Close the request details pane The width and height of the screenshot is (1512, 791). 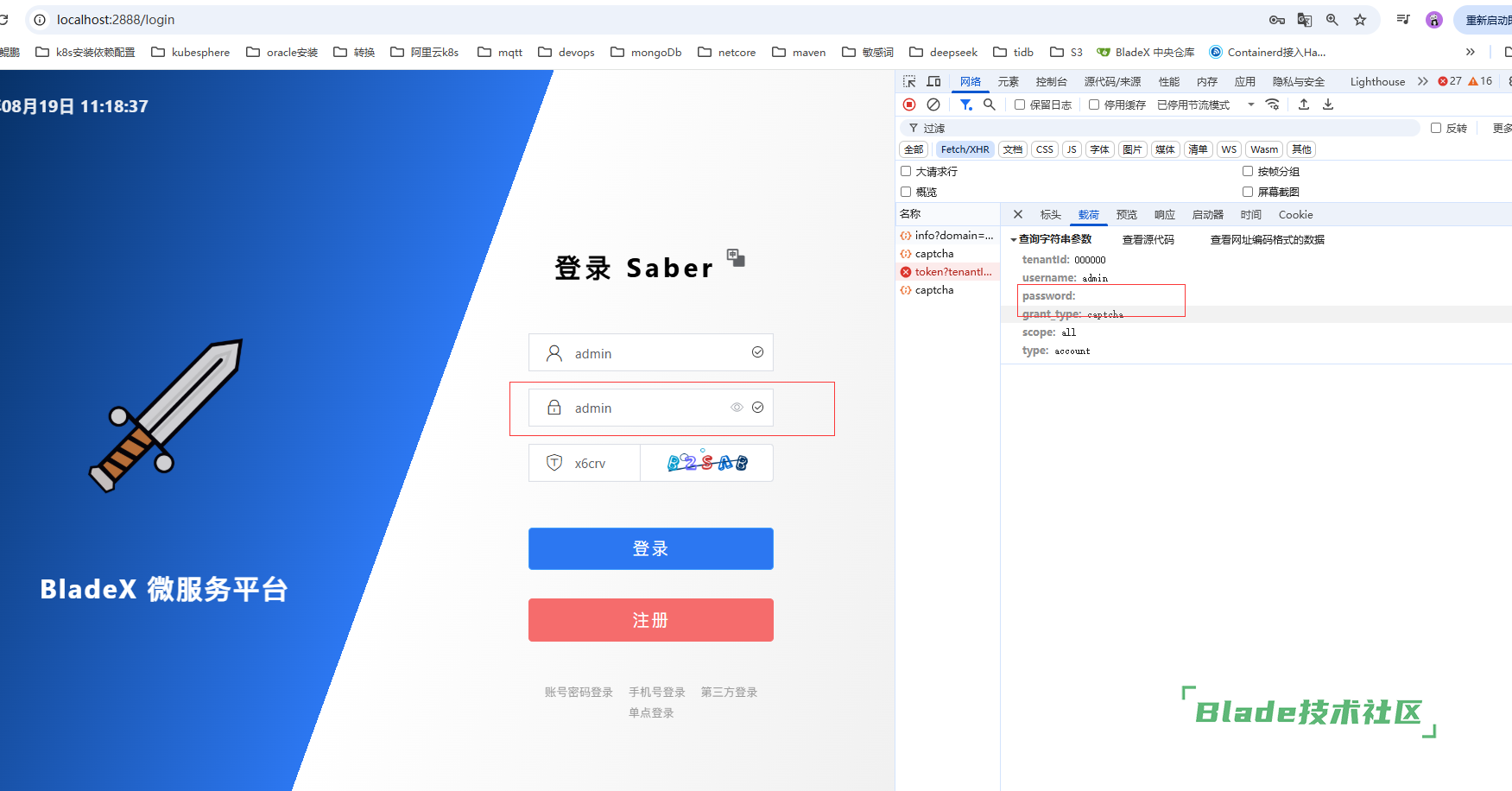point(1018,214)
